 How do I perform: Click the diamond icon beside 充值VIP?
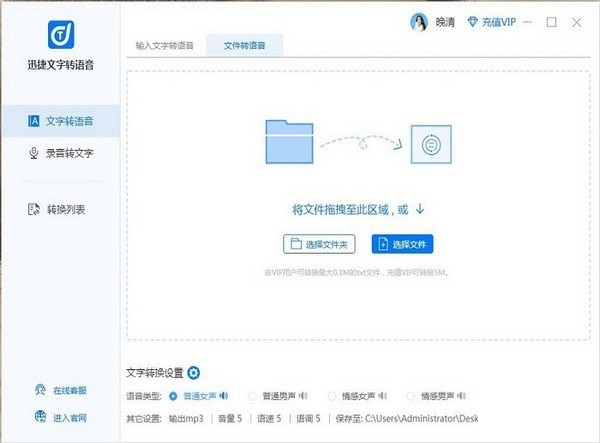pyautogui.click(x=473, y=22)
